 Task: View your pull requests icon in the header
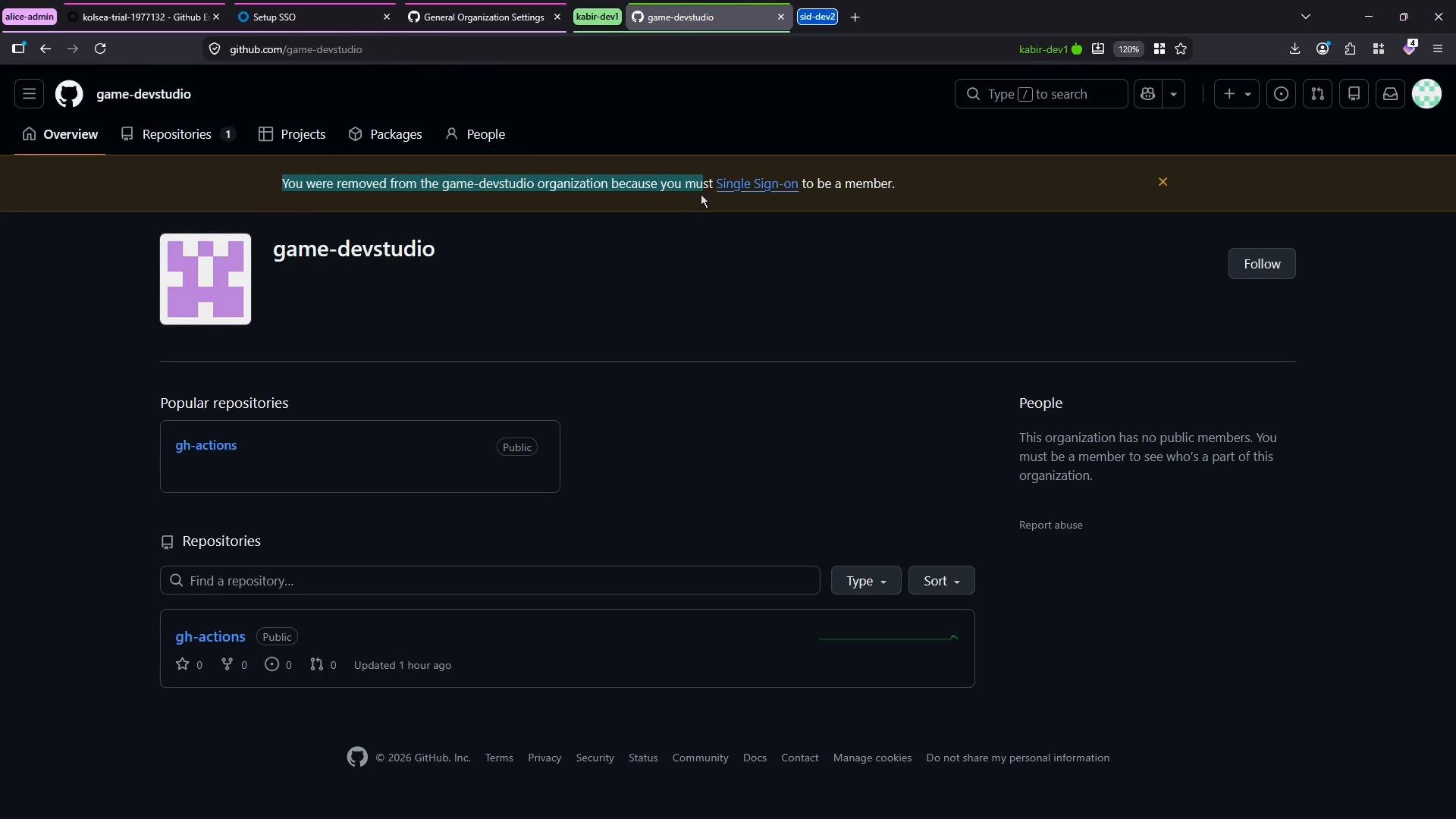1317,94
